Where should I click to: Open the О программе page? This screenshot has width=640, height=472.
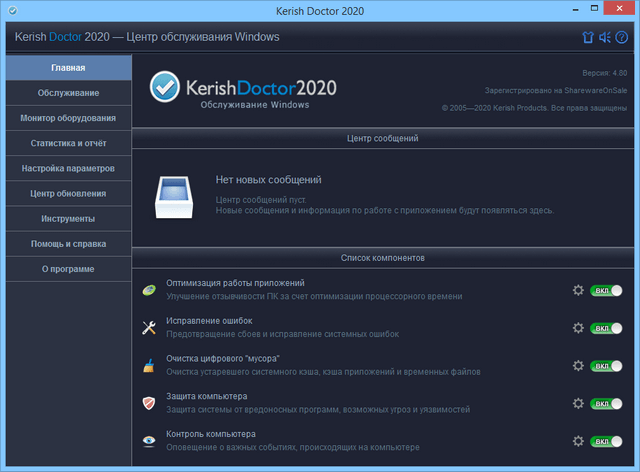[69, 269]
